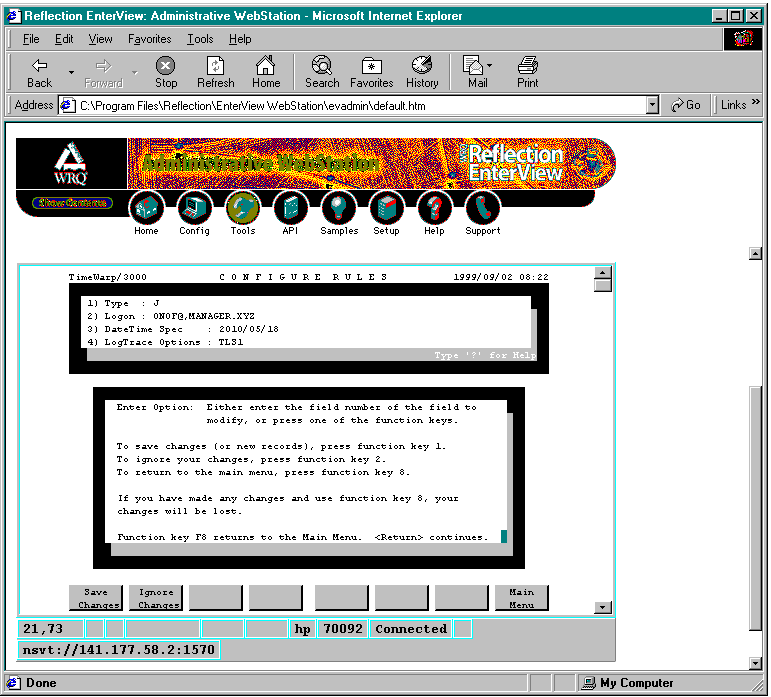Open the Samples lightbulb icon
The width and height of the screenshot is (771, 697).
(x=339, y=207)
